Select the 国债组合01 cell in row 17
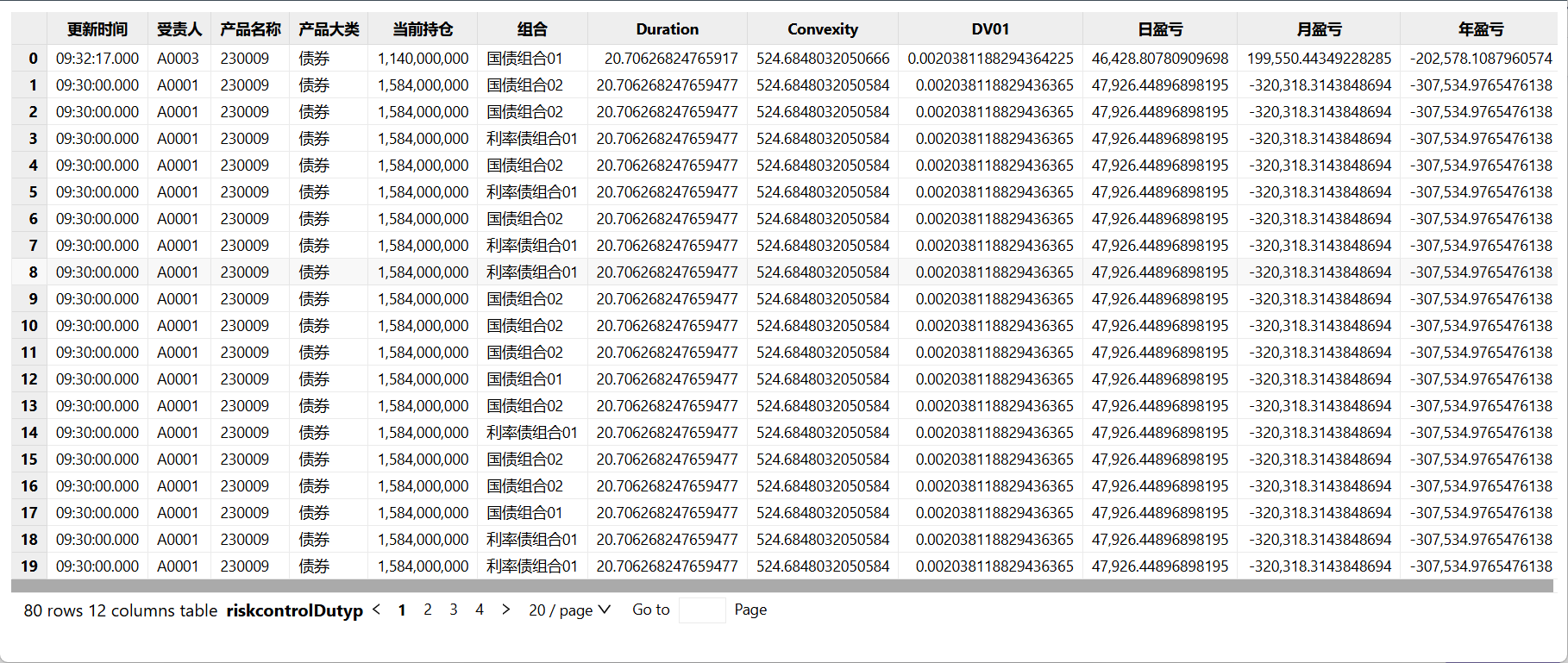1568x663 pixels. point(532,513)
